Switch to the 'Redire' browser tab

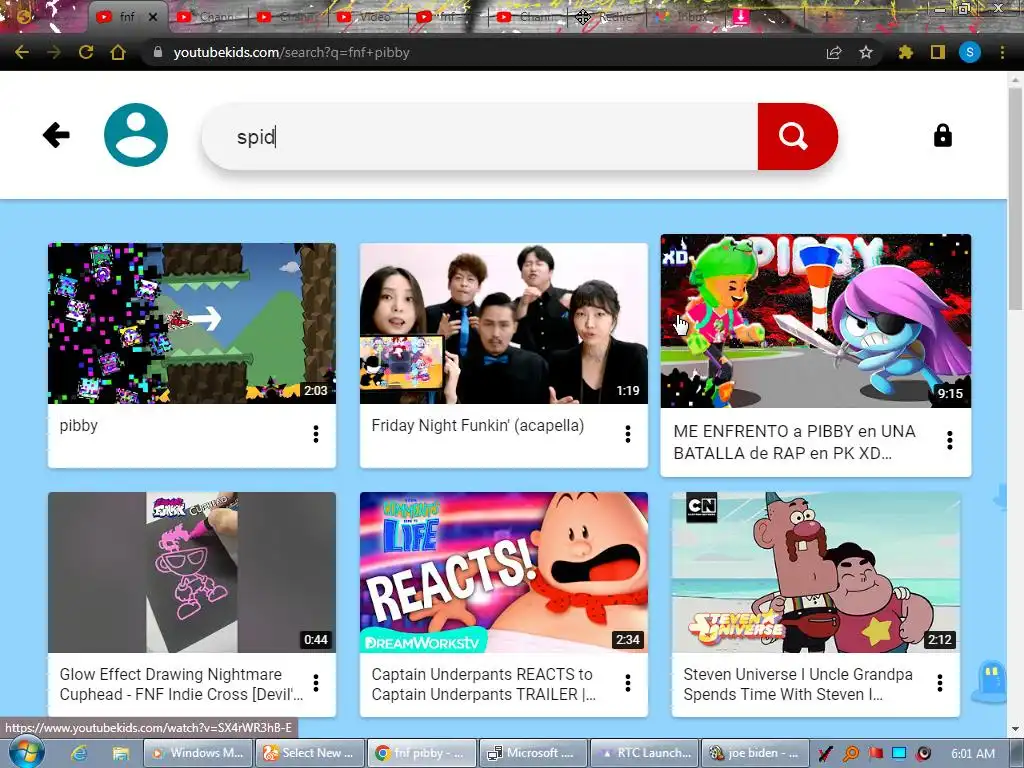point(607,17)
